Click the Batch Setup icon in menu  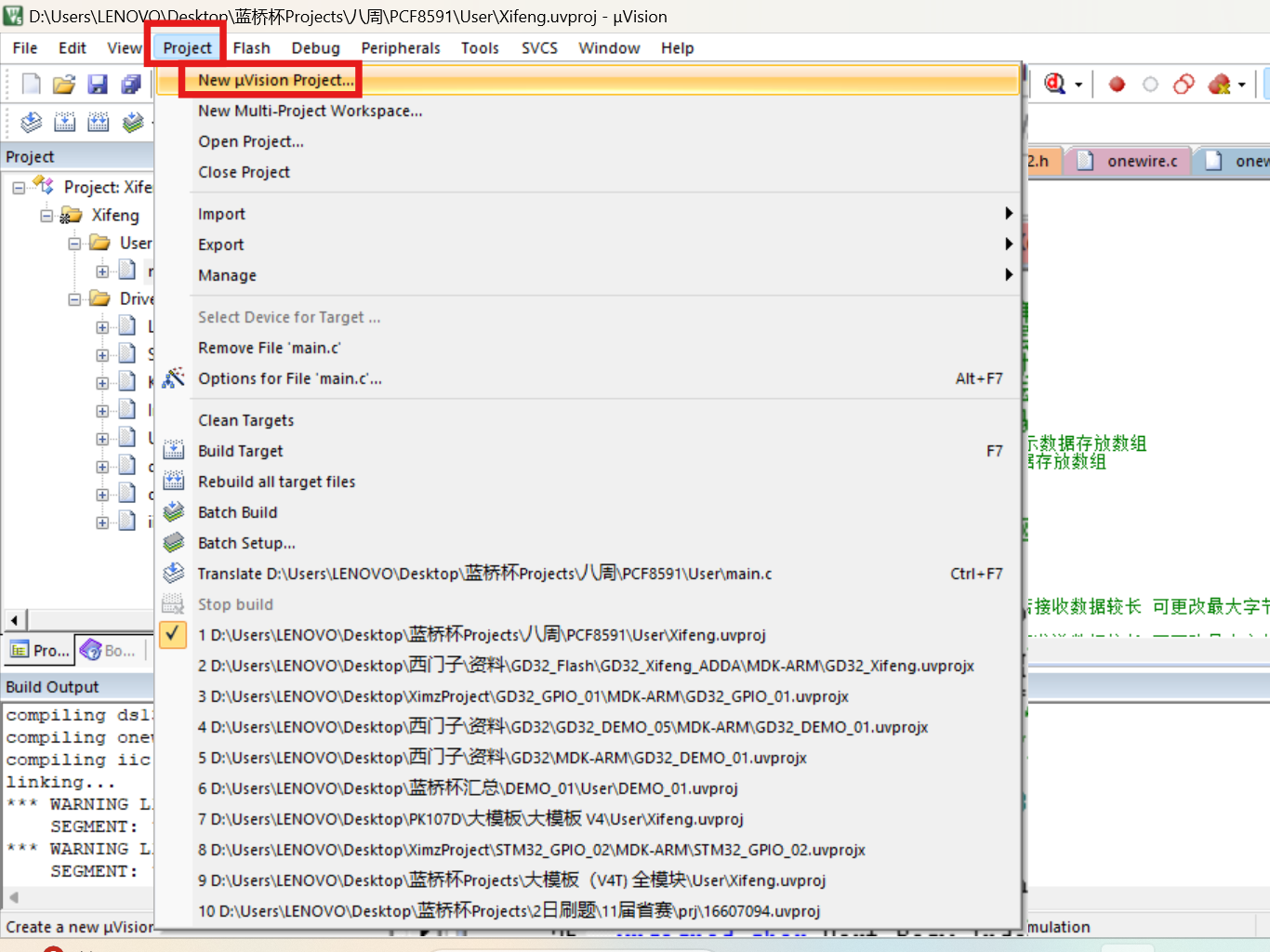click(x=174, y=543)
